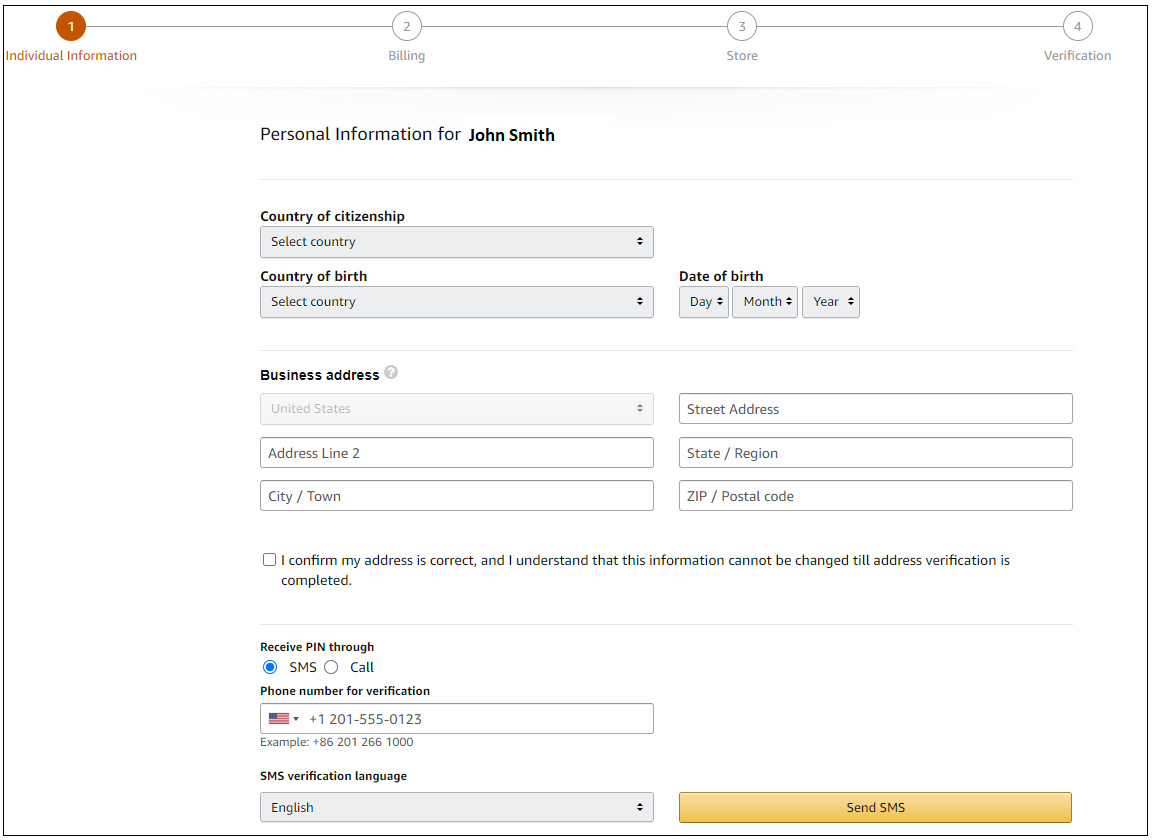Click the phone number for verification field
Image resolution: width=1168 pixels, height=840 pixels.
coord(476,719)
